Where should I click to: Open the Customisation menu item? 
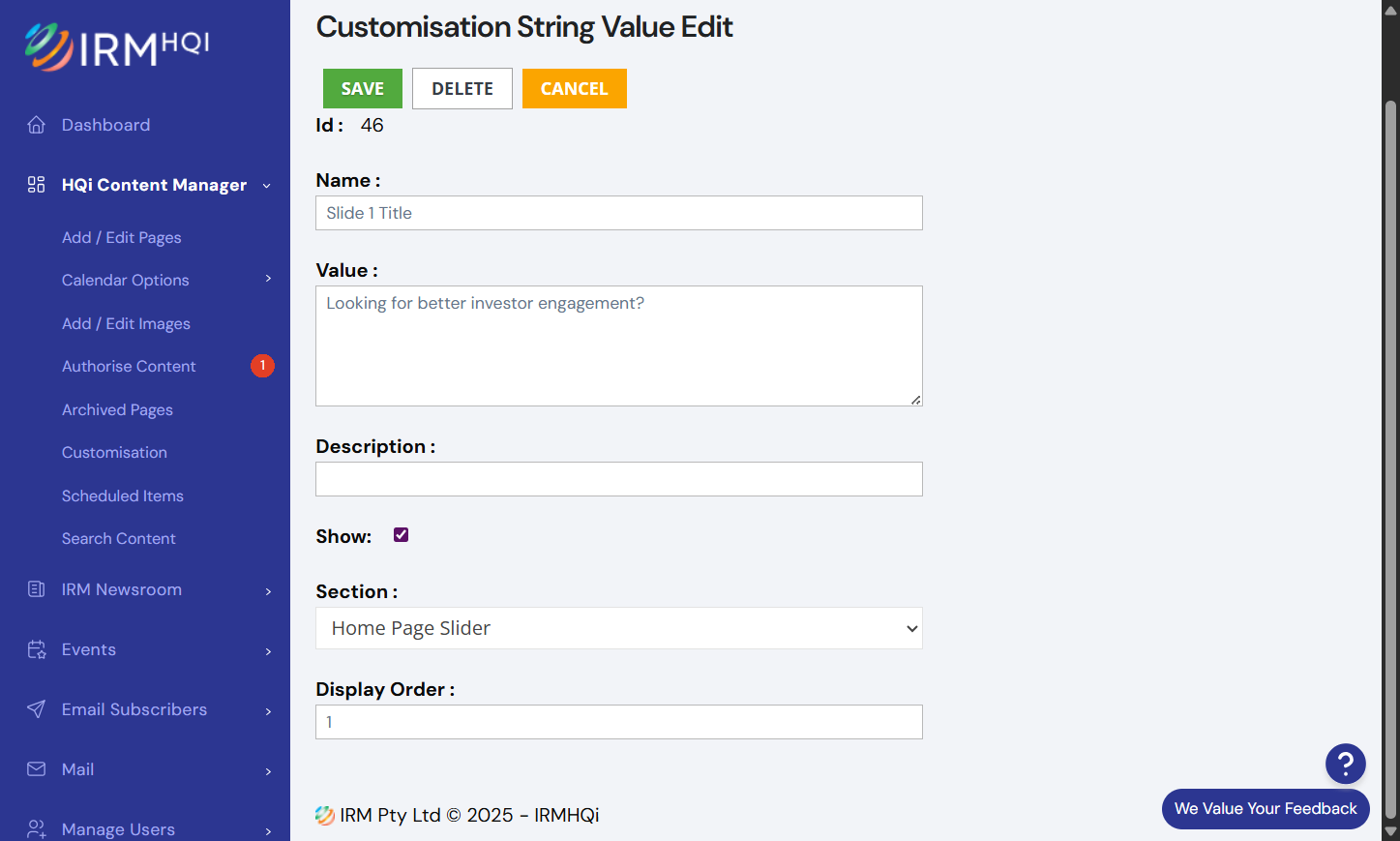point(114,452)
